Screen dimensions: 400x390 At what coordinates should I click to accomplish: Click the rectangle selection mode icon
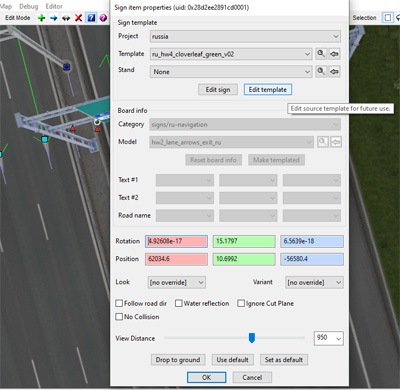coord(387,17)
